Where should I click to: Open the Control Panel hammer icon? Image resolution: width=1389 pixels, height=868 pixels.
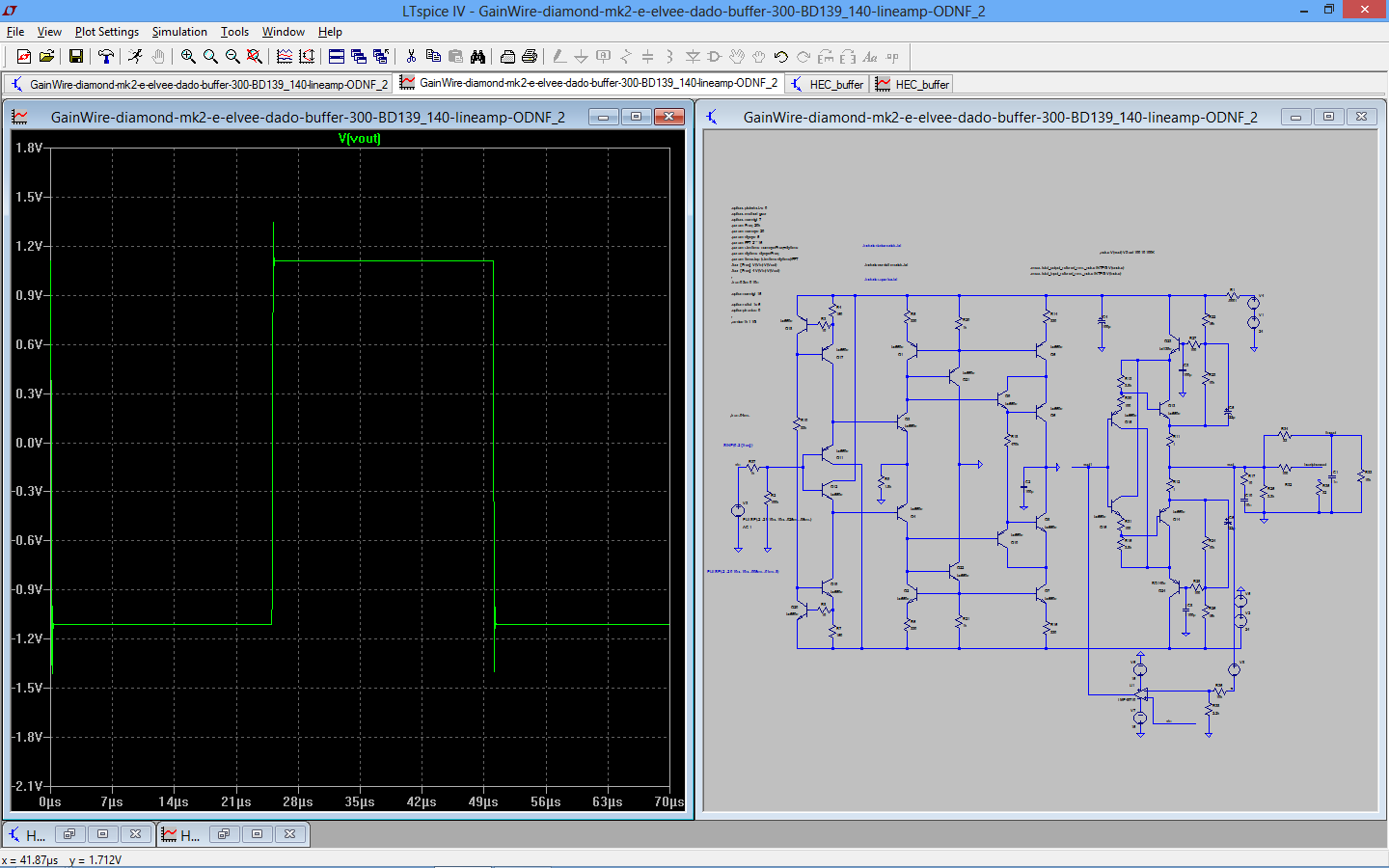coord(106,57)
